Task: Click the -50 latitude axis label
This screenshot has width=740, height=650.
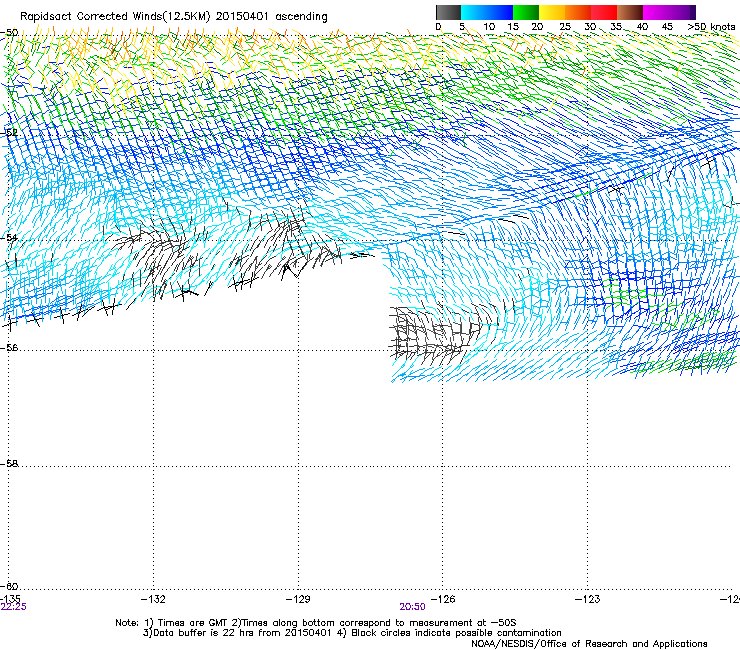Action: pos(9,33)
